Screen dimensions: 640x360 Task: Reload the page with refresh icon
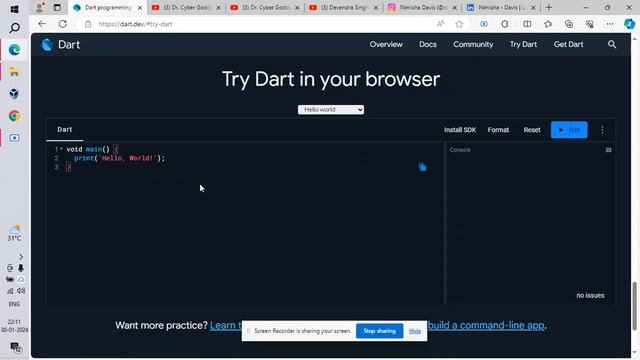coord(62,24)
